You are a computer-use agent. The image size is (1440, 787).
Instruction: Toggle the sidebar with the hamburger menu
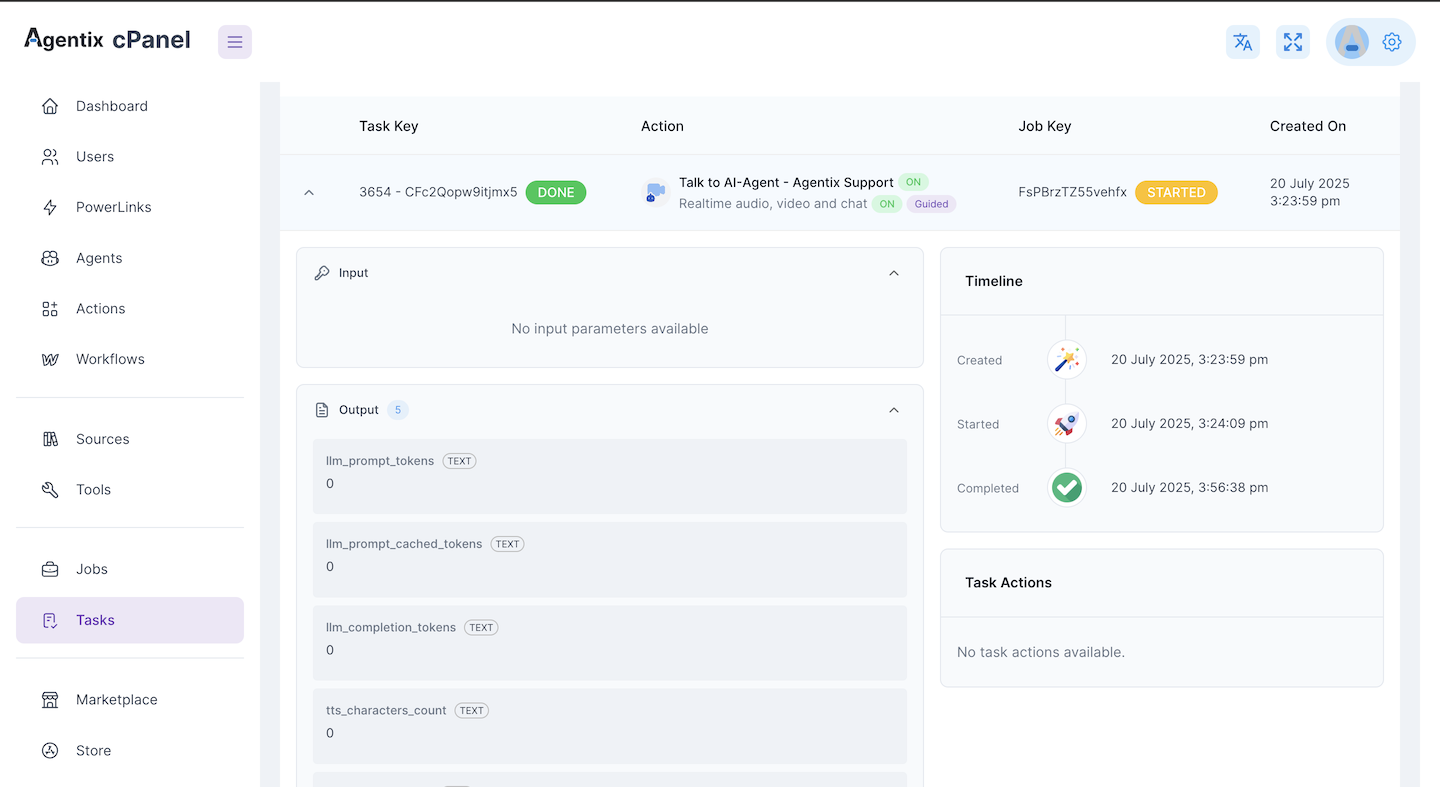point(234,42)
